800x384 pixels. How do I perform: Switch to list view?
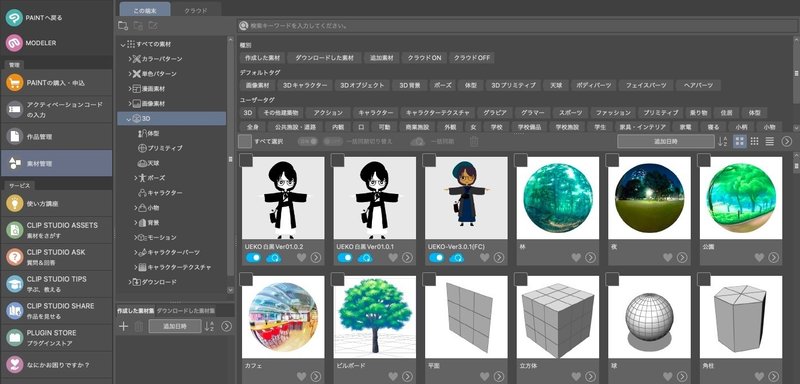pos(770,141)
